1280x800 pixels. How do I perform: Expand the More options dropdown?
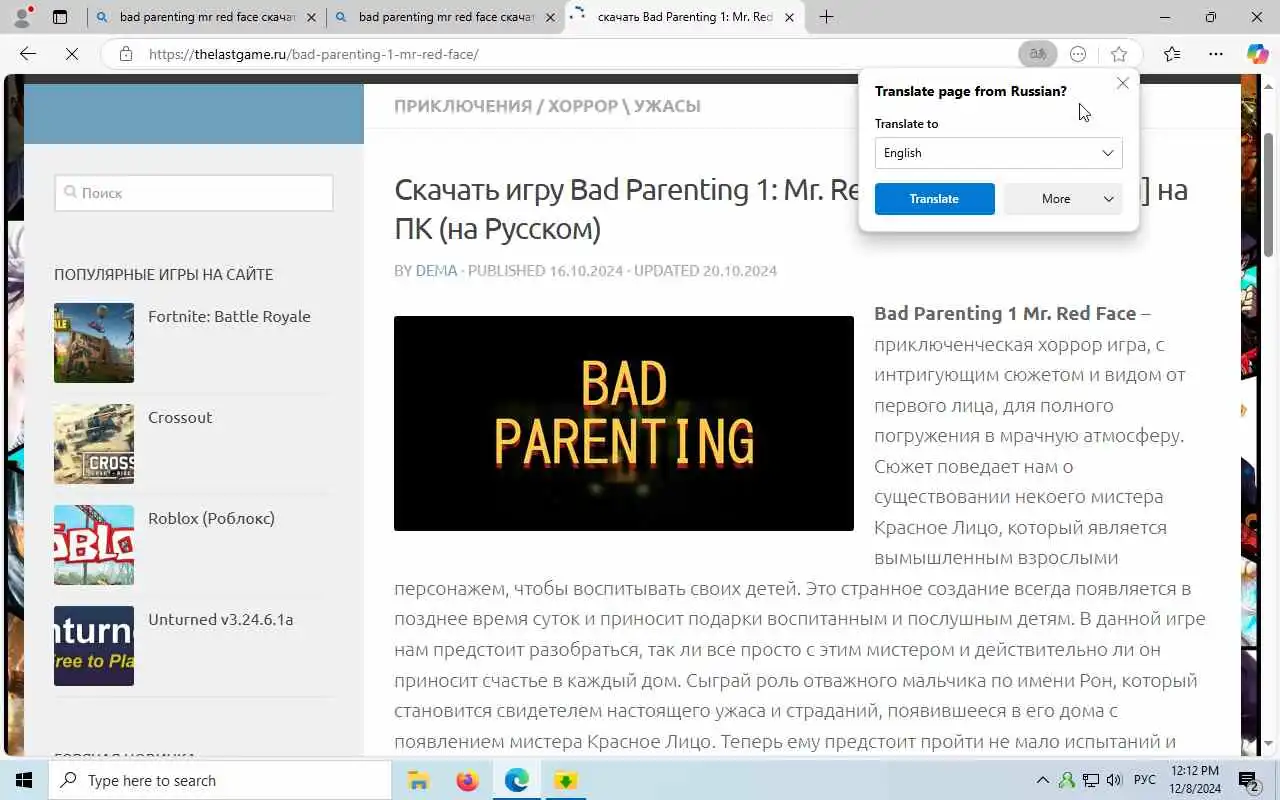point(1063,199)
